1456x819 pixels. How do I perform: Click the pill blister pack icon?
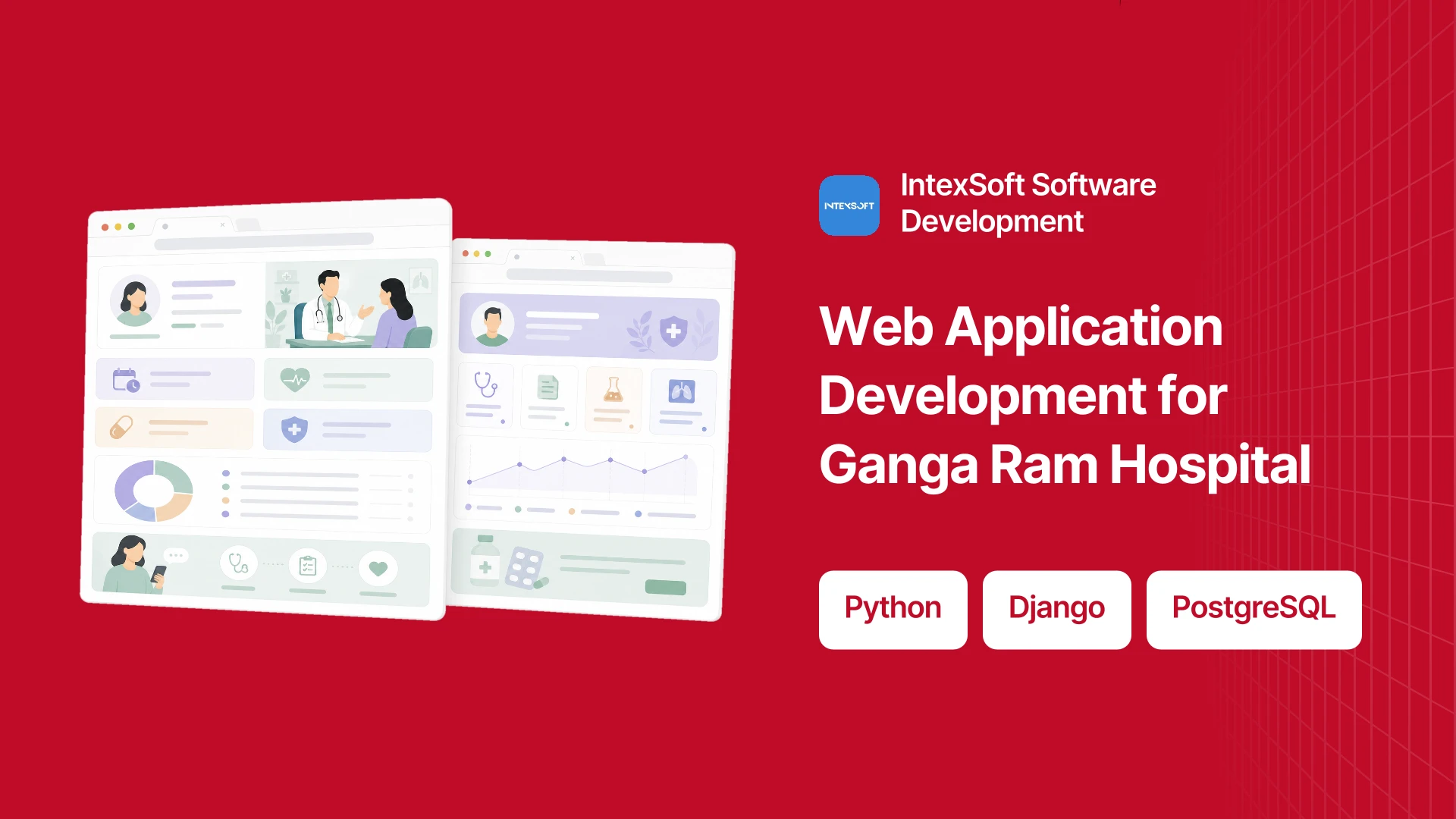point(525,568)
